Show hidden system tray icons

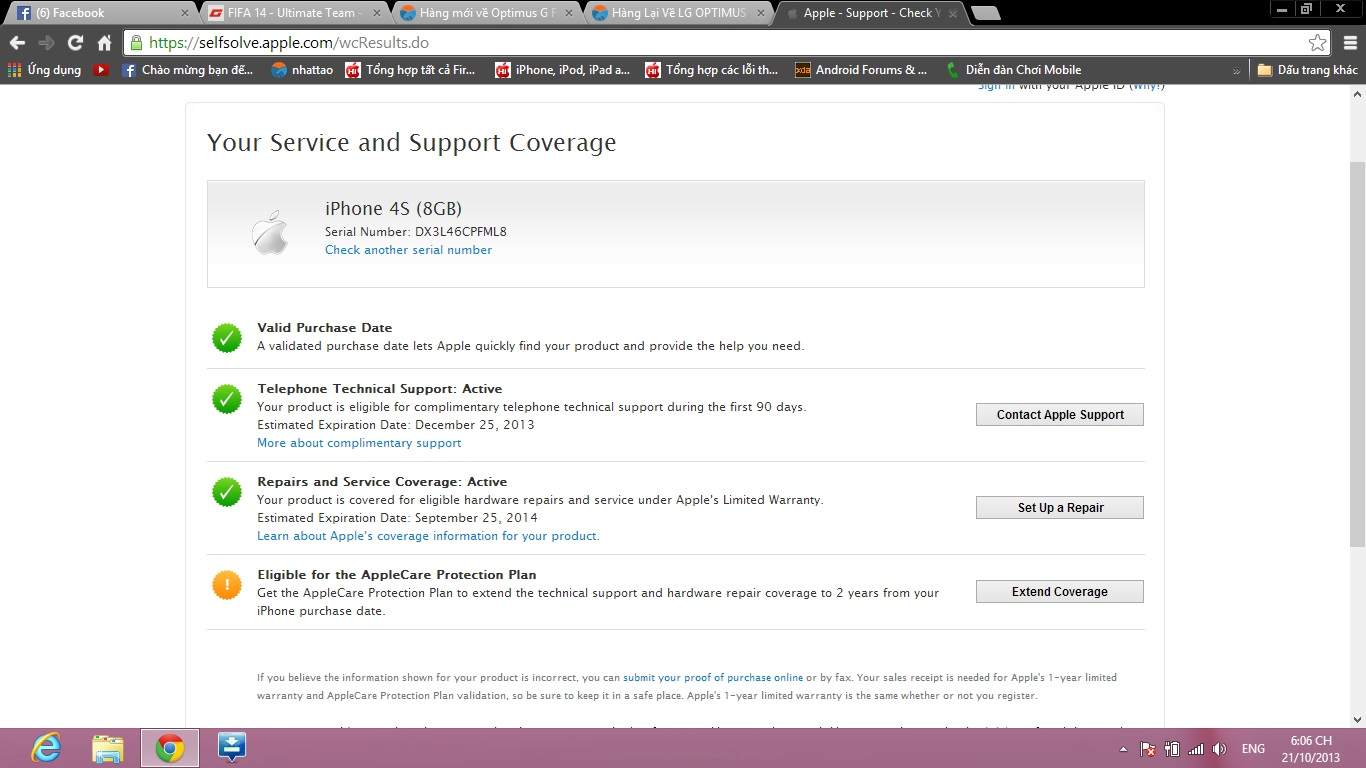click(1123, 749)
